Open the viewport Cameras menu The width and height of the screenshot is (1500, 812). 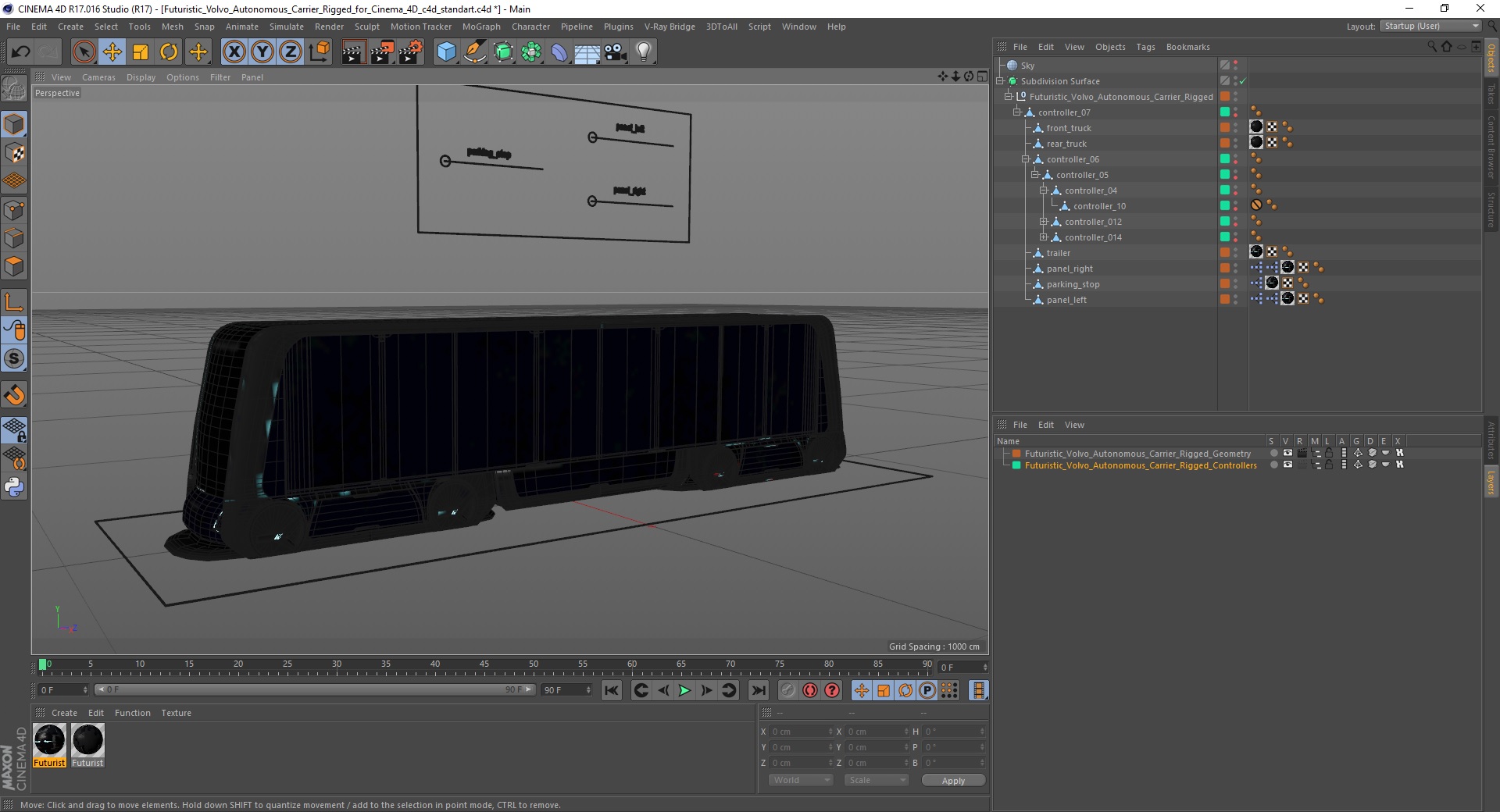(98, 77)
